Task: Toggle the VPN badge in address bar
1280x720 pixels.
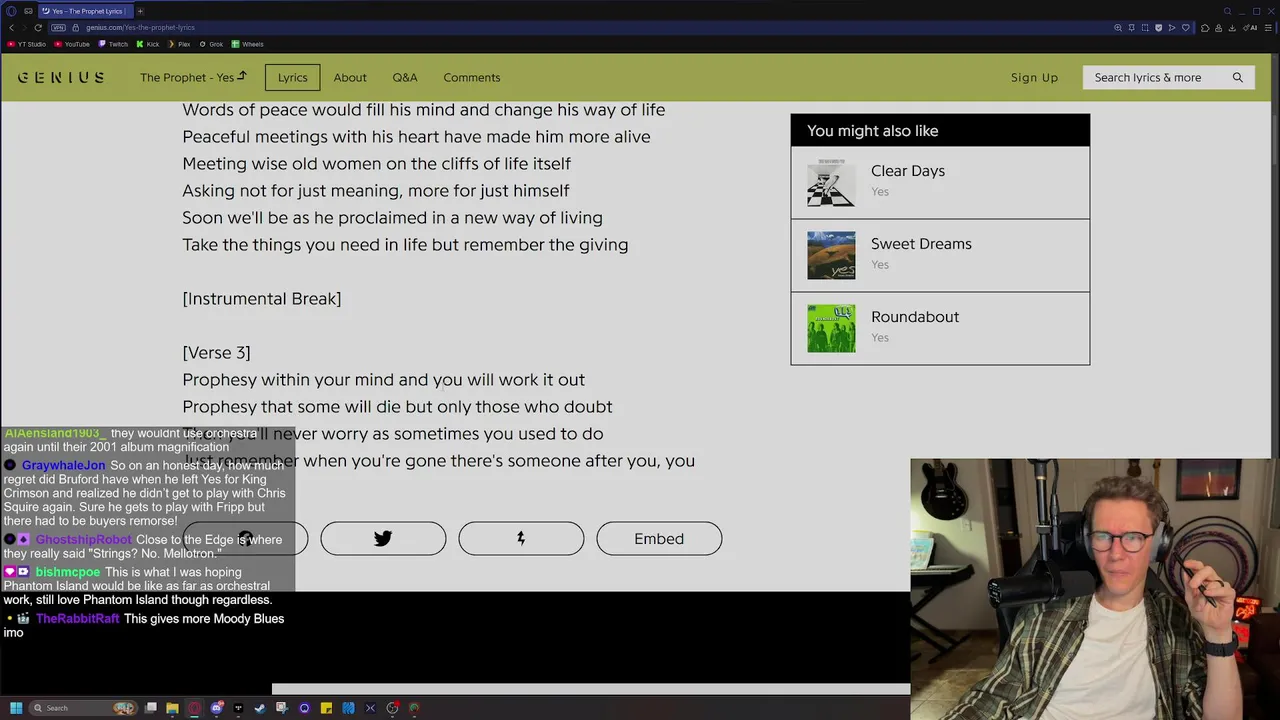Action: coord(58,28)
